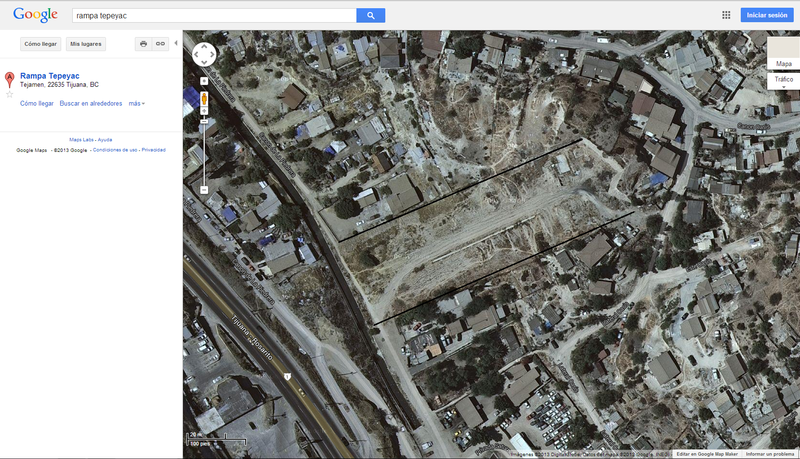This screenshot has height=459, width=800.
Task: Collapse the left side panel
Action: pos(176,44)
